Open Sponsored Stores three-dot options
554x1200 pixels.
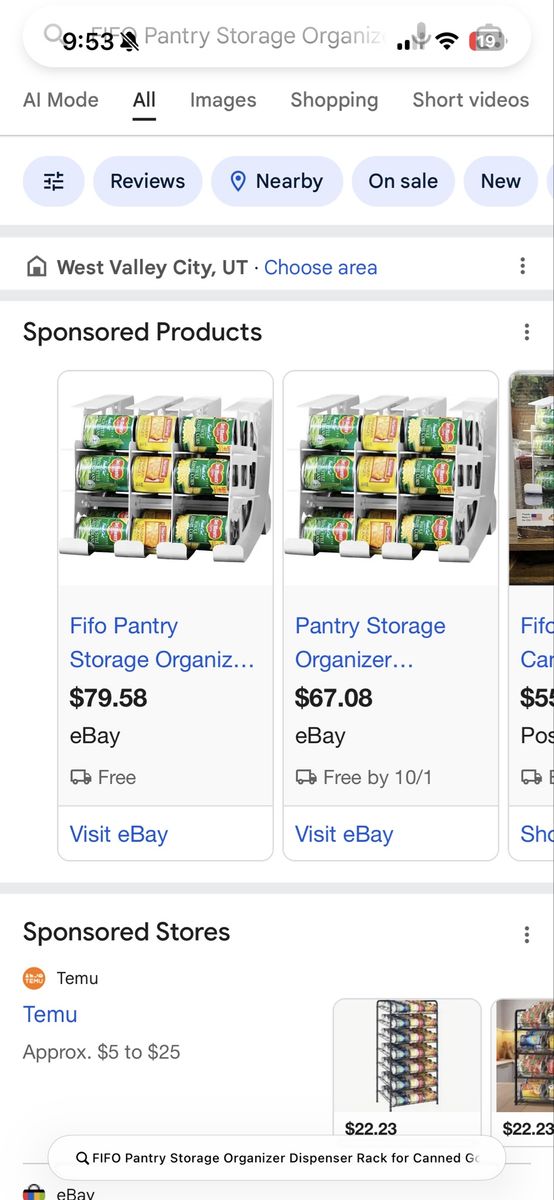[x=527, y=934]
